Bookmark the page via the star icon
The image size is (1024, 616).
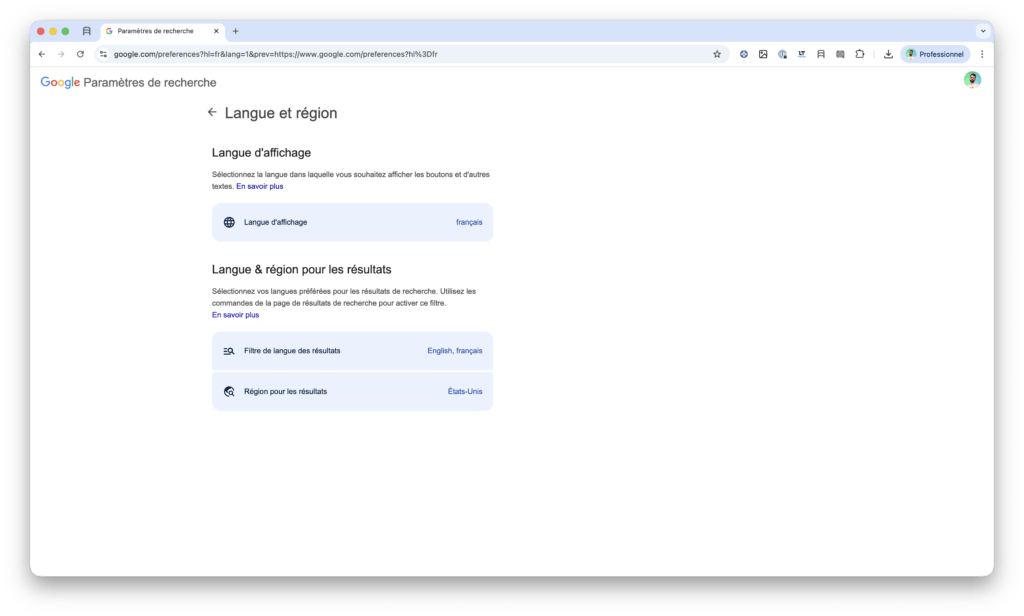point(717,54)
